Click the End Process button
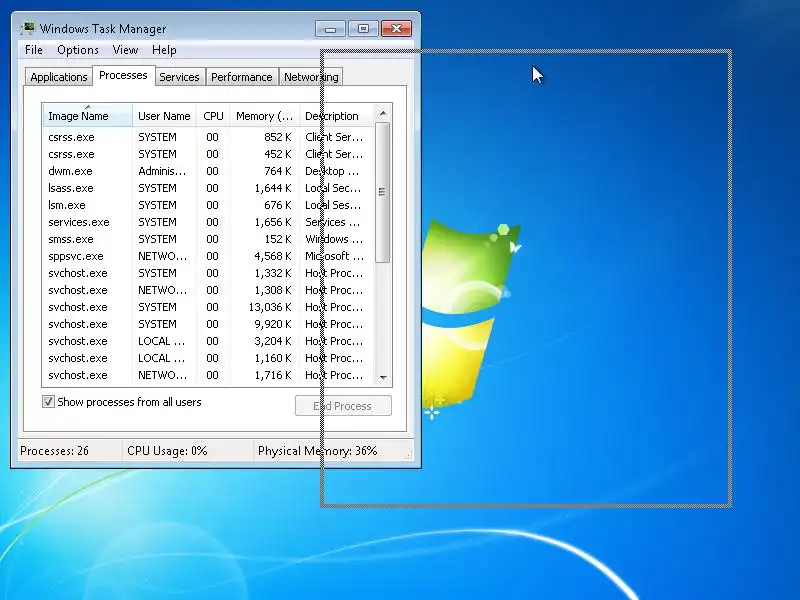This screenshot has height=600, width=800. point(343,406)
